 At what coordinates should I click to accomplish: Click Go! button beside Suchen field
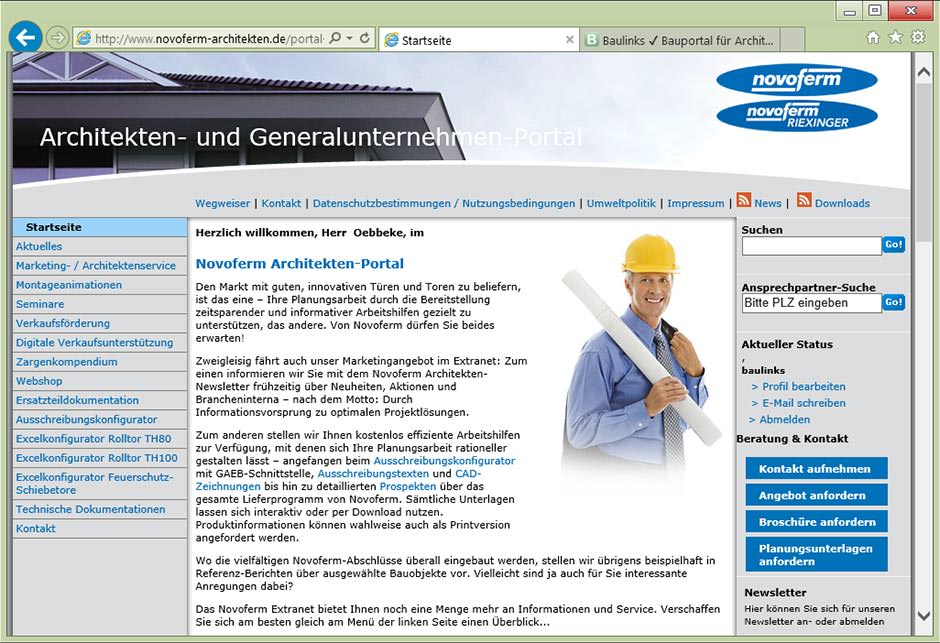[893, 244]
